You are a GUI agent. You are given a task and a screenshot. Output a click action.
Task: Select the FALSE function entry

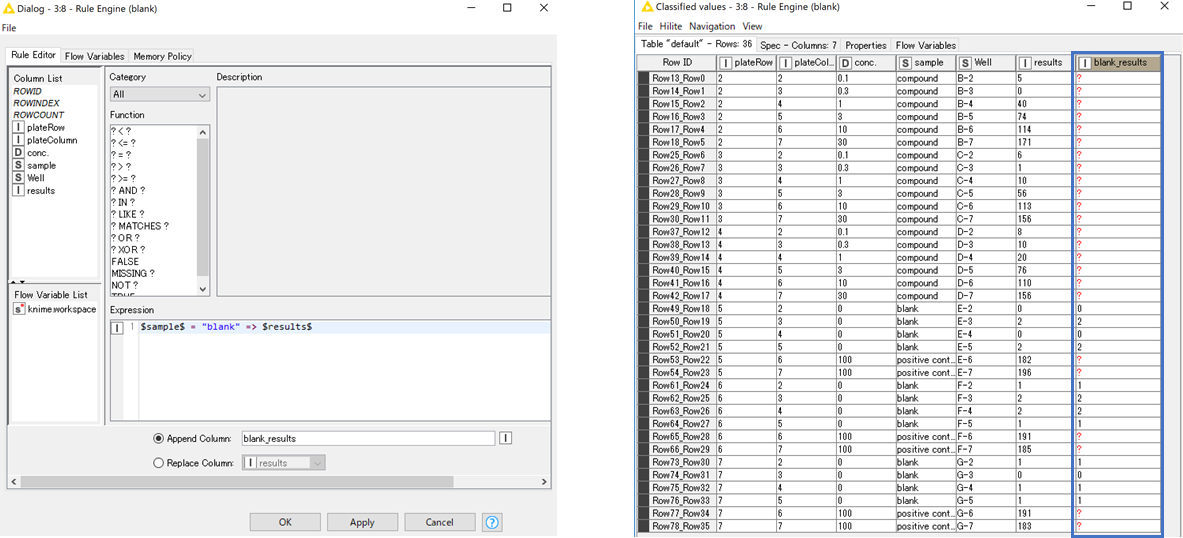[124, 261]
